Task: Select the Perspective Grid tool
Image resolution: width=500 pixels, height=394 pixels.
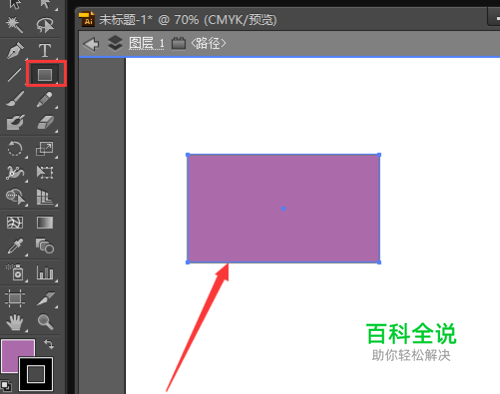Action: pos(45,197)
